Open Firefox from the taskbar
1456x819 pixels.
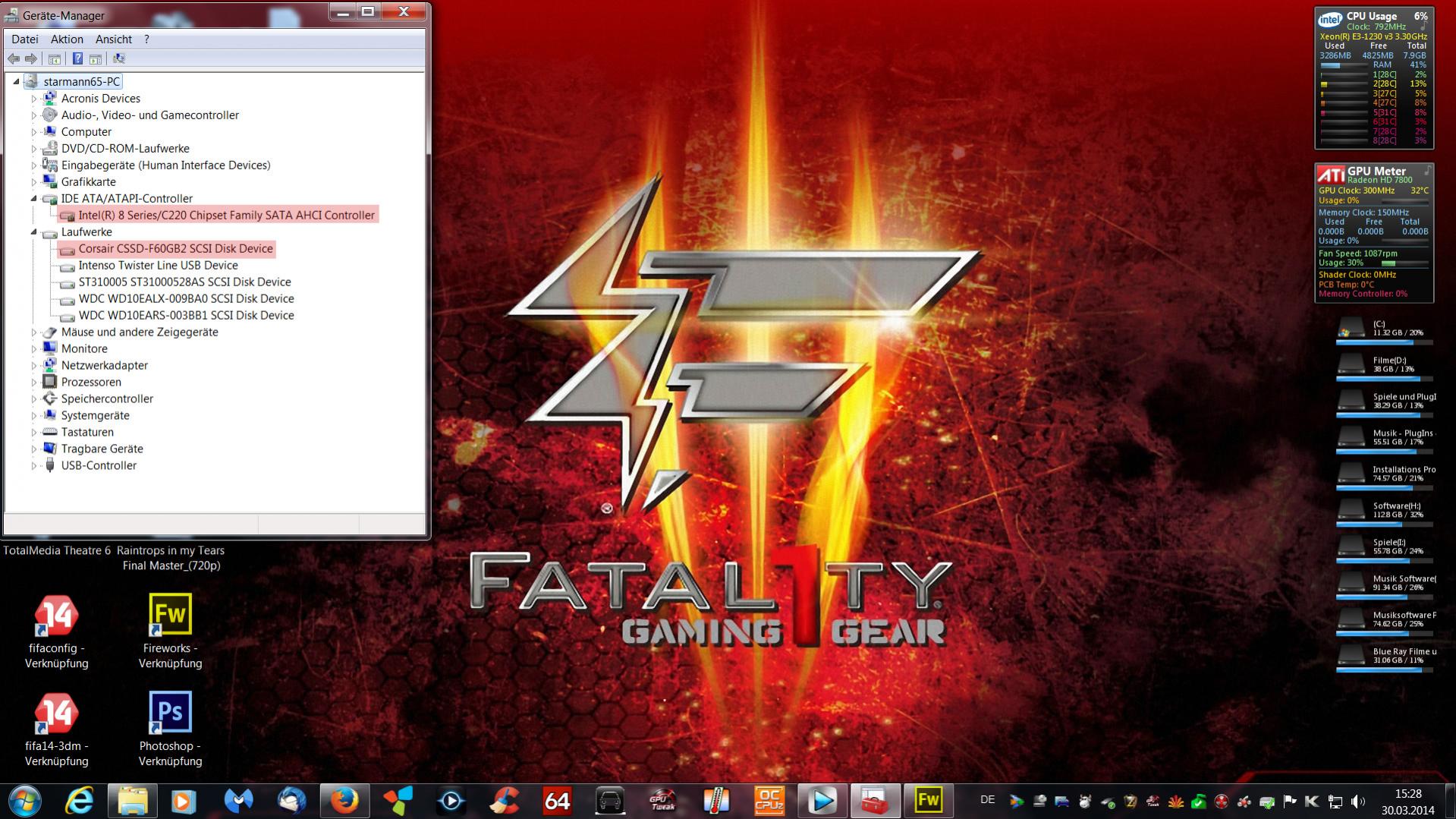tap(344, 801)
